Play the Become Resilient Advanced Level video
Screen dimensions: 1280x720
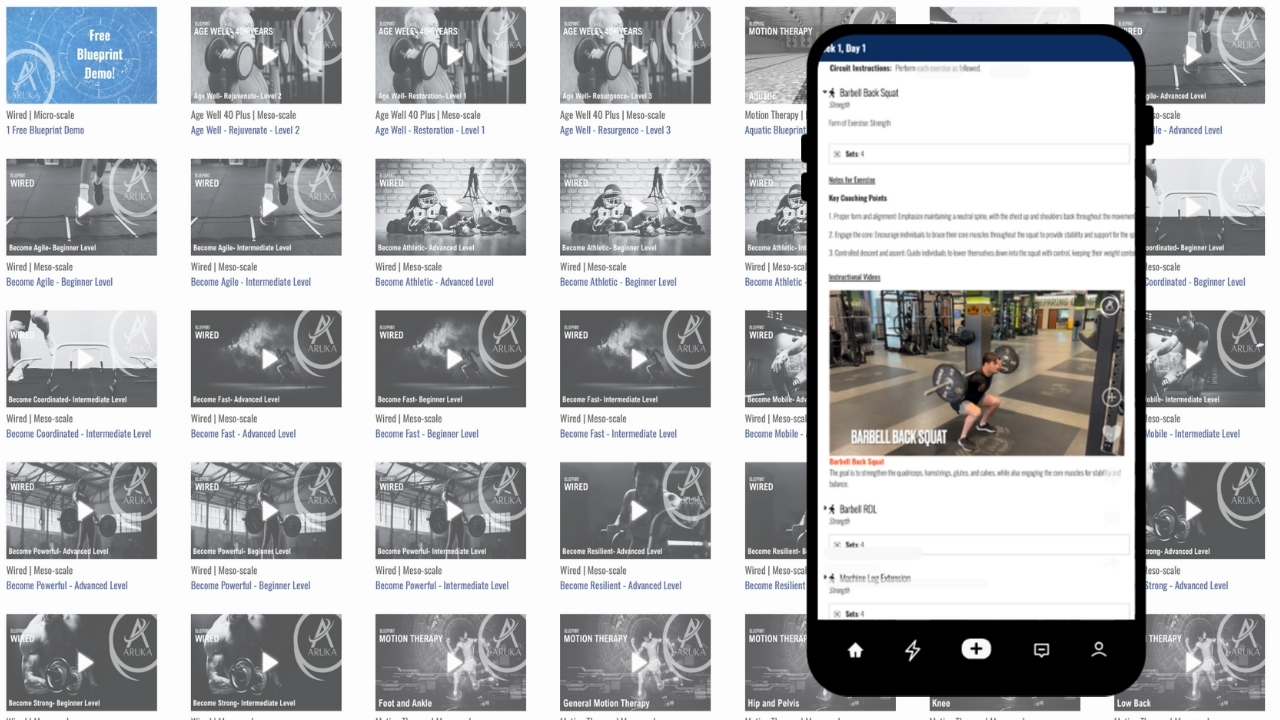tap(639, 511)
